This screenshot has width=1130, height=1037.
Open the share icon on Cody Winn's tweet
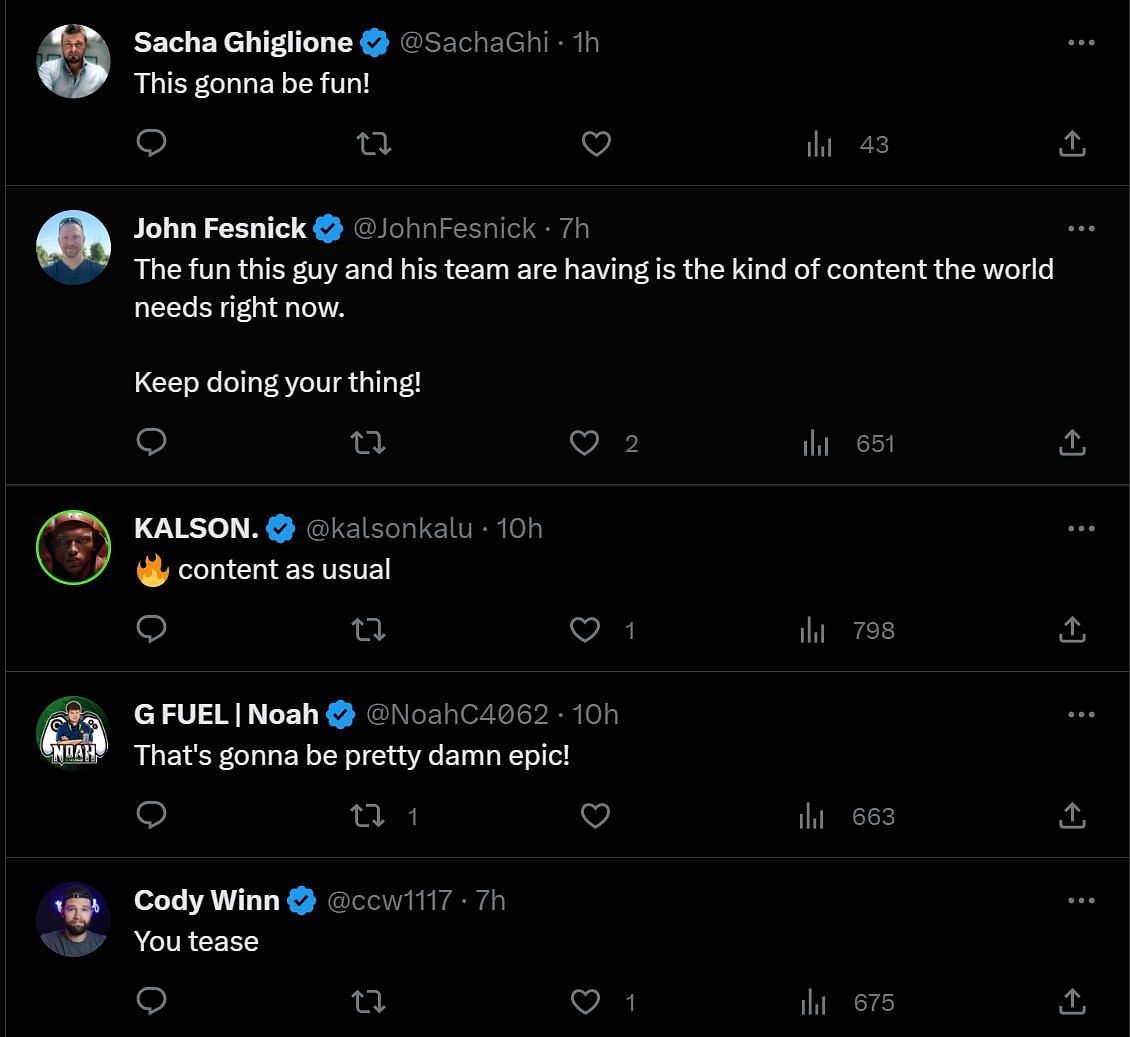pos(1071,1002)
